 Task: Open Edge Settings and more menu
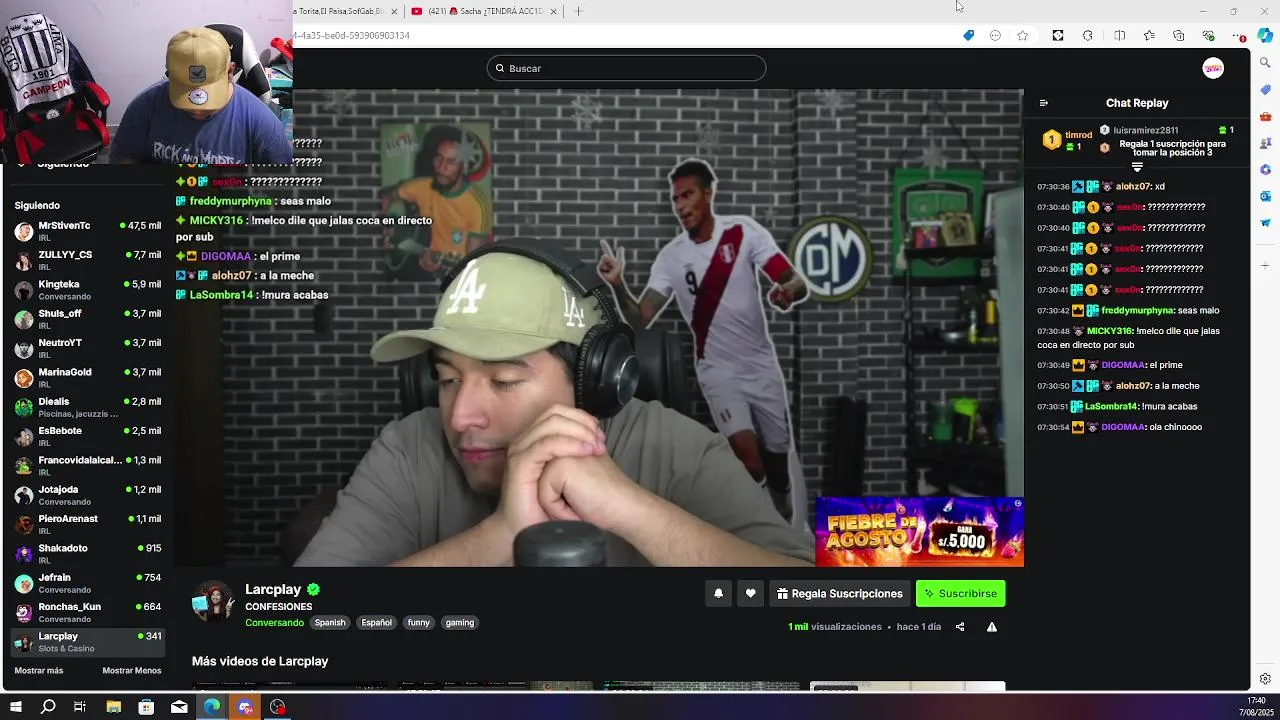(x=1240, y=35)
